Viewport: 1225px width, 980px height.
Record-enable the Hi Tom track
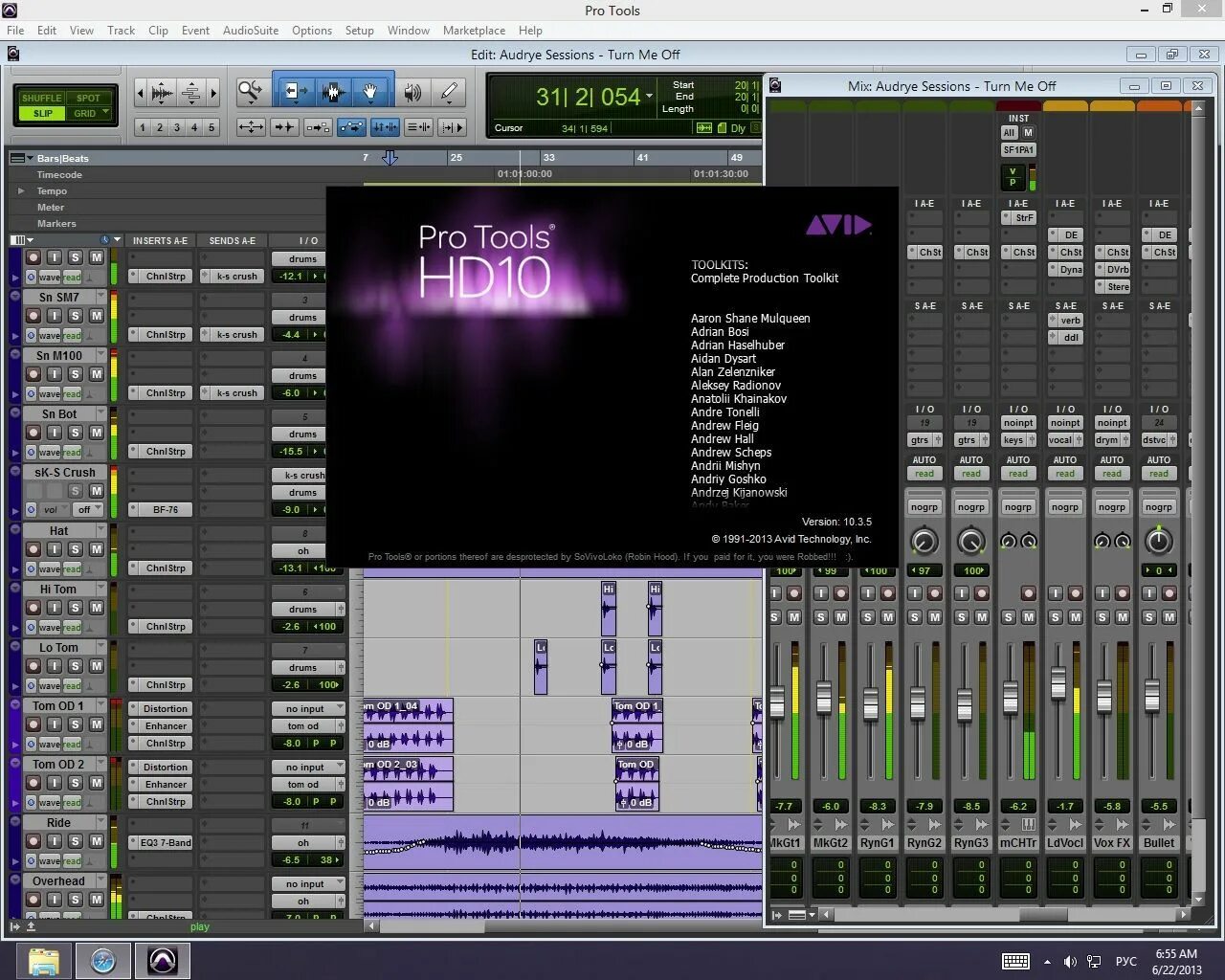click(x=33, y=608)
